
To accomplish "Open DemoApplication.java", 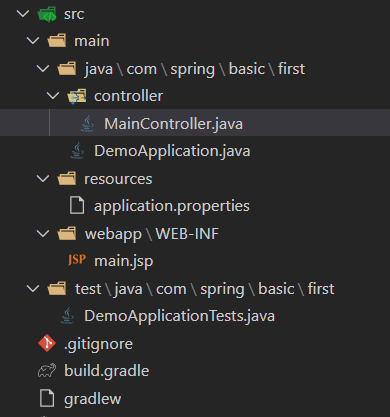I will pos(172,151).
